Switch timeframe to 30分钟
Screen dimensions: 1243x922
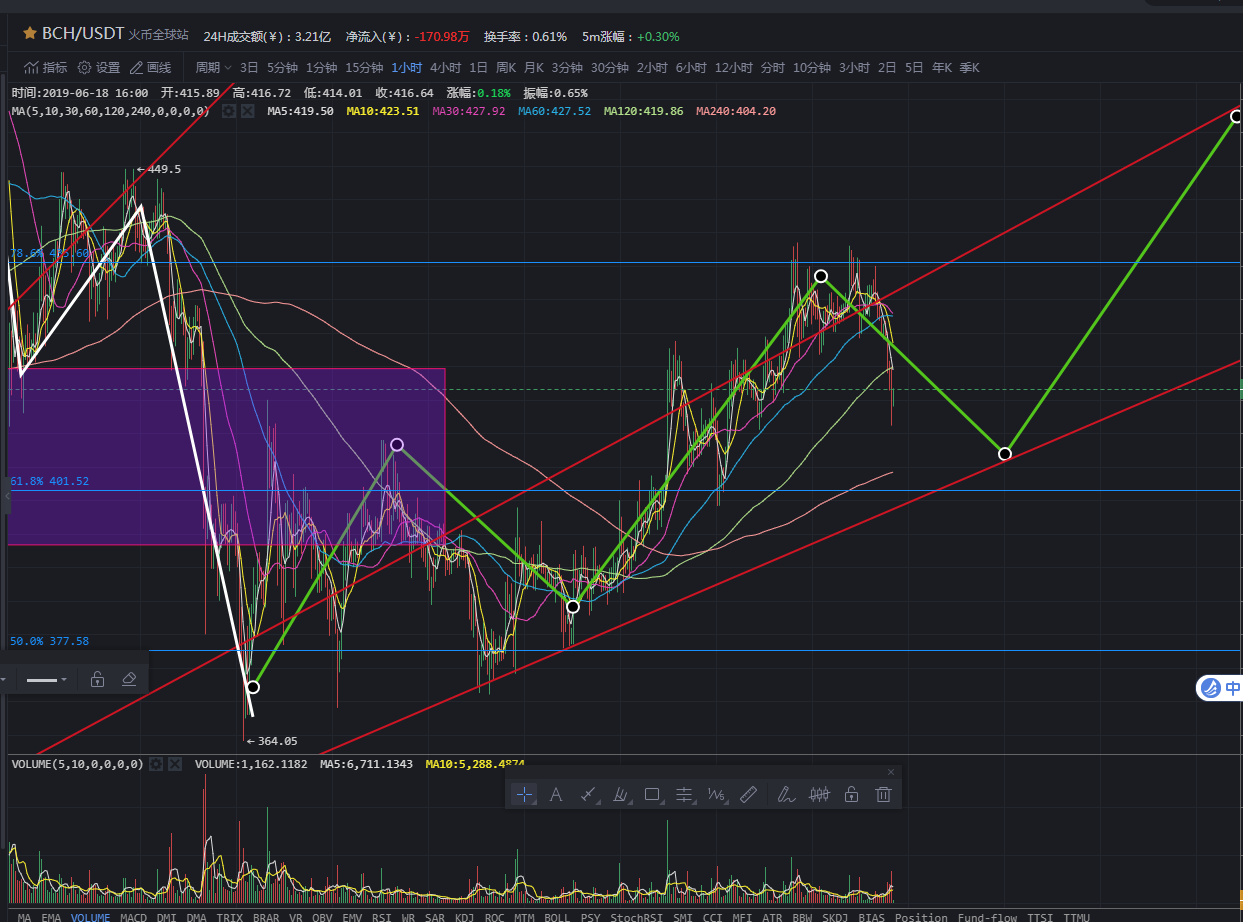pyautogui.click(x=609, y=68)
